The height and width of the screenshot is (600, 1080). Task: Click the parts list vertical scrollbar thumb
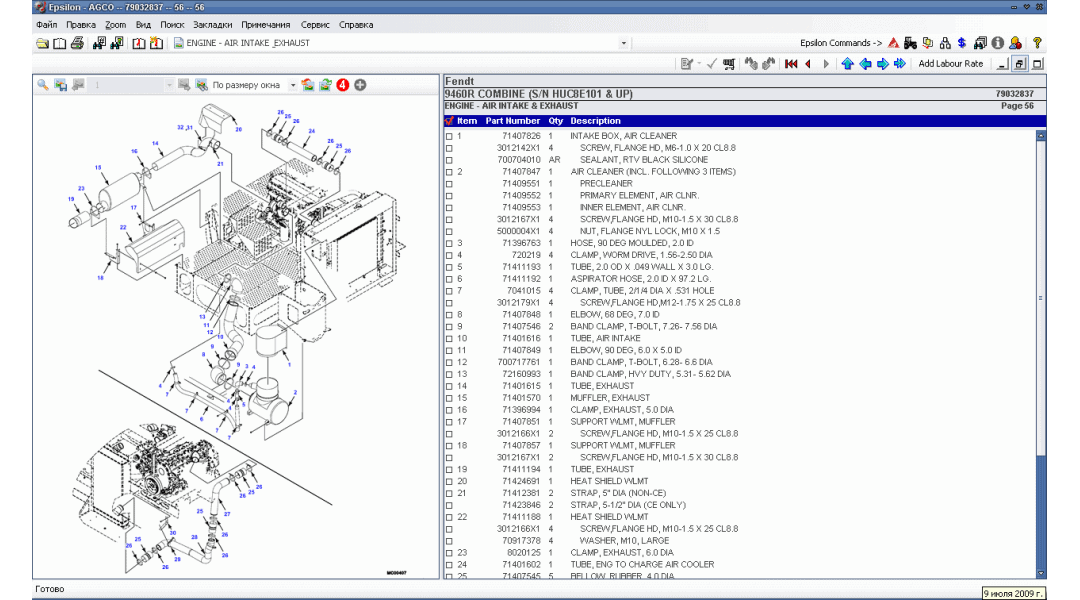coord(1041,300)
